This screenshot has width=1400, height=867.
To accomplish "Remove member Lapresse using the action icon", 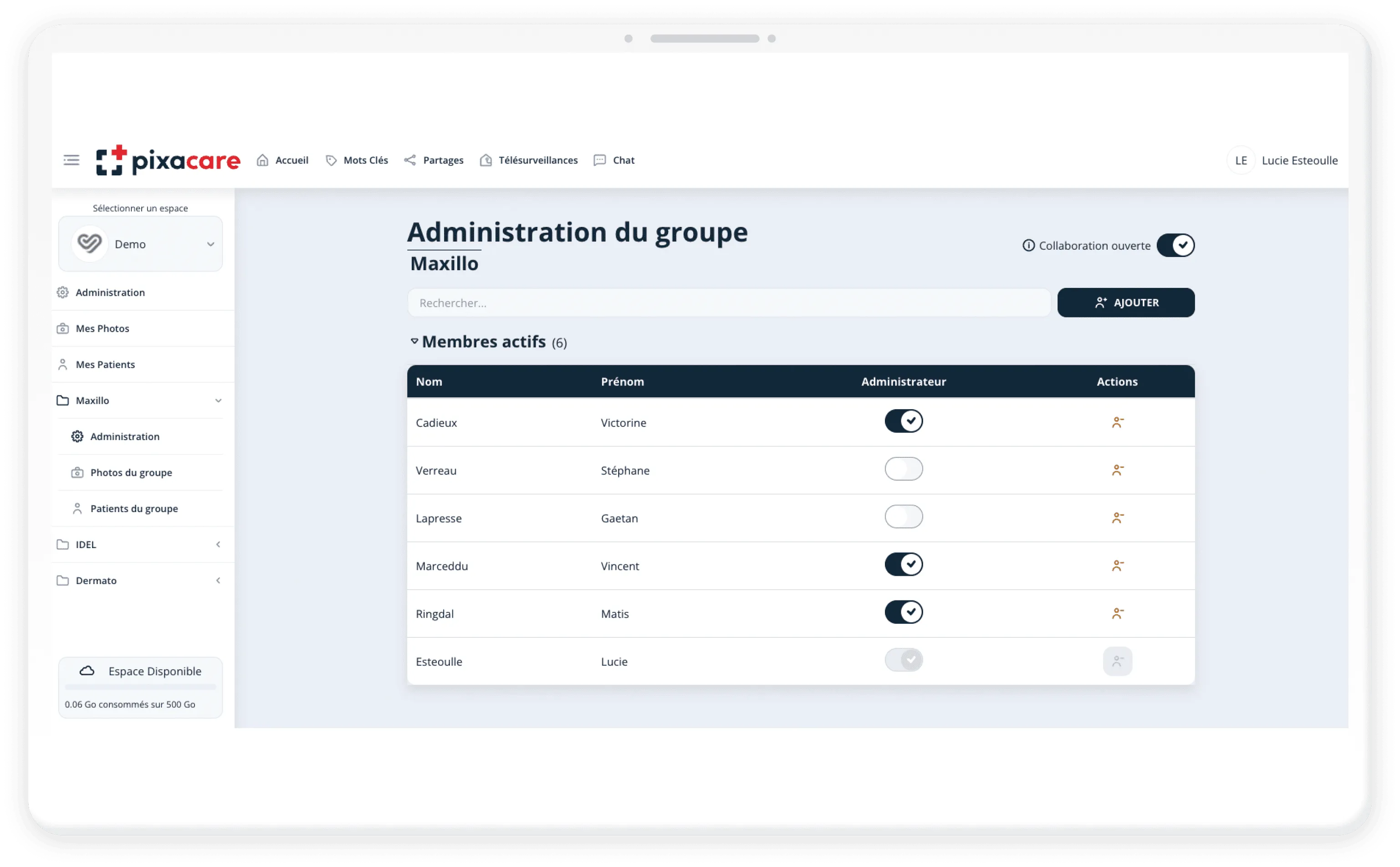I will (1118, 518).
